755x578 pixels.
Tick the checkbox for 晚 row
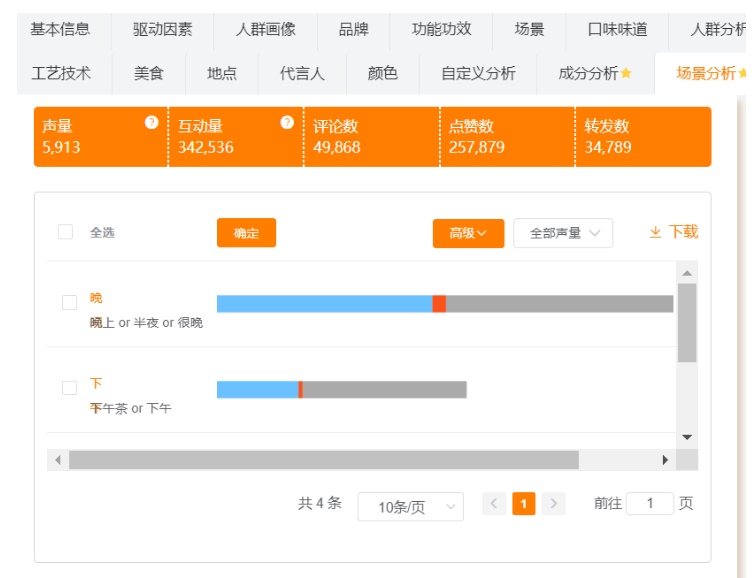click(69, 302)
